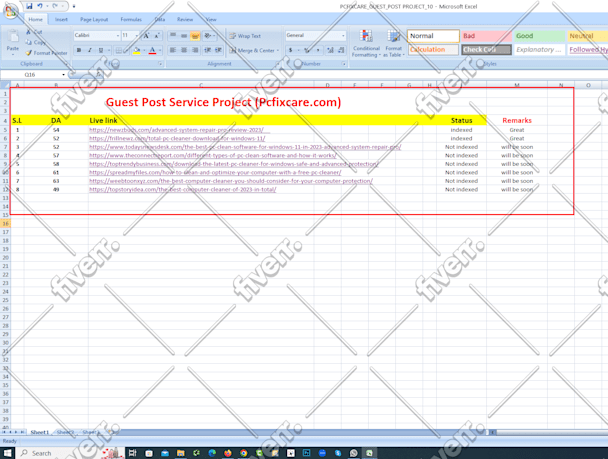Toggle Wrap Text
The image size is (608, 459).
(x=245, y=36)
